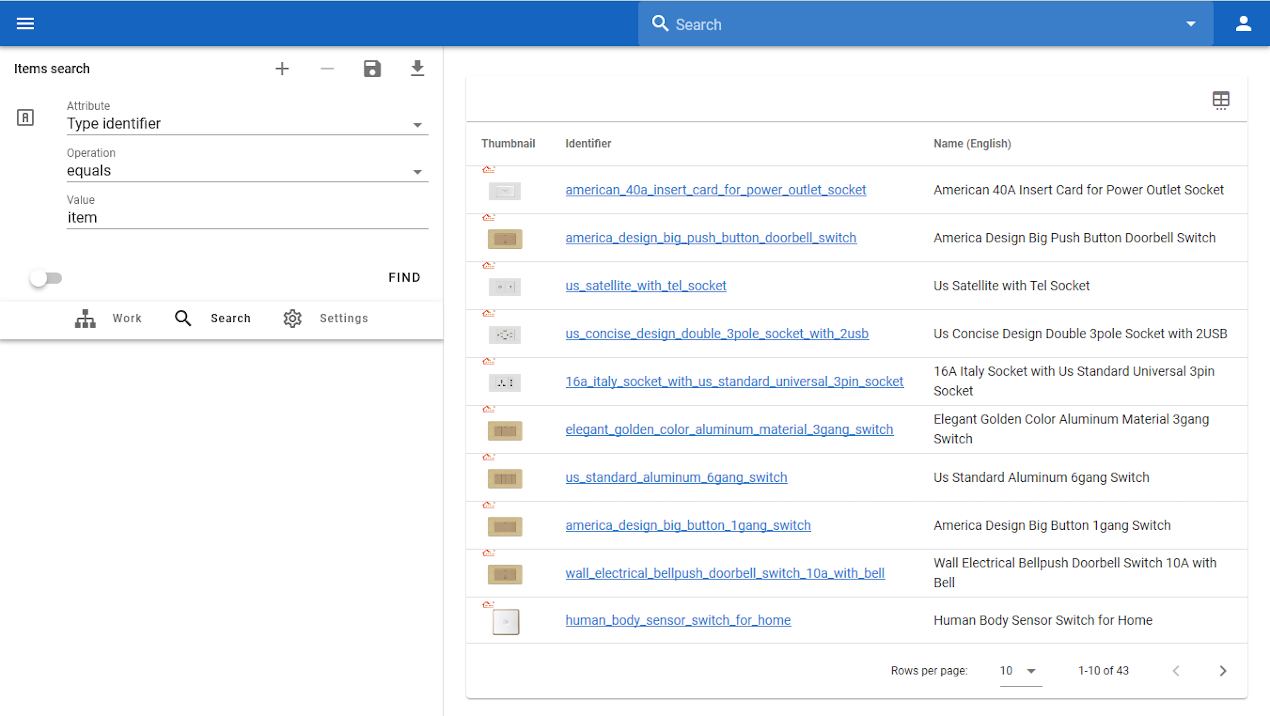
Task: Open the Operation dropdown equals
Action: [247, 171]
